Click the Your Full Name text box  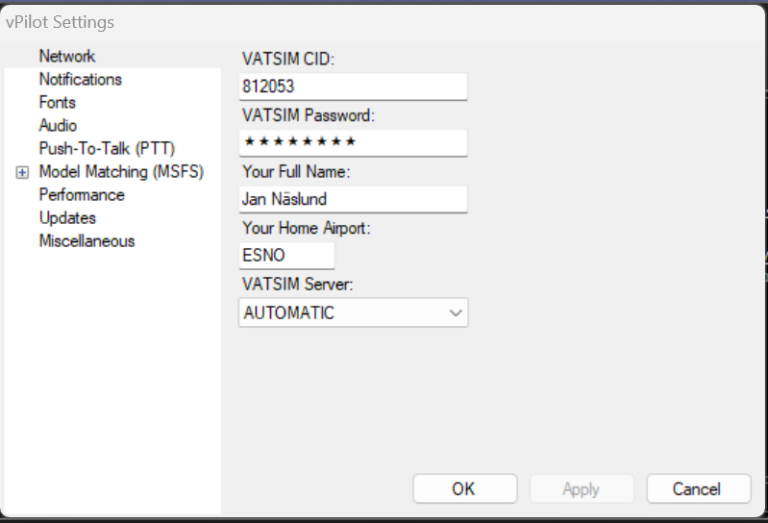[353, 199]
